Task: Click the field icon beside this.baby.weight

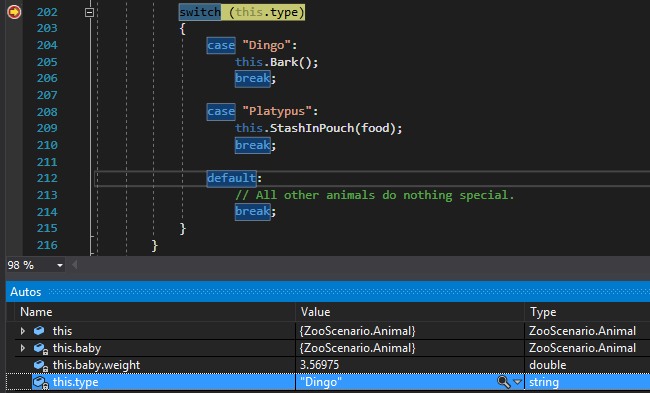Action: 40,365
